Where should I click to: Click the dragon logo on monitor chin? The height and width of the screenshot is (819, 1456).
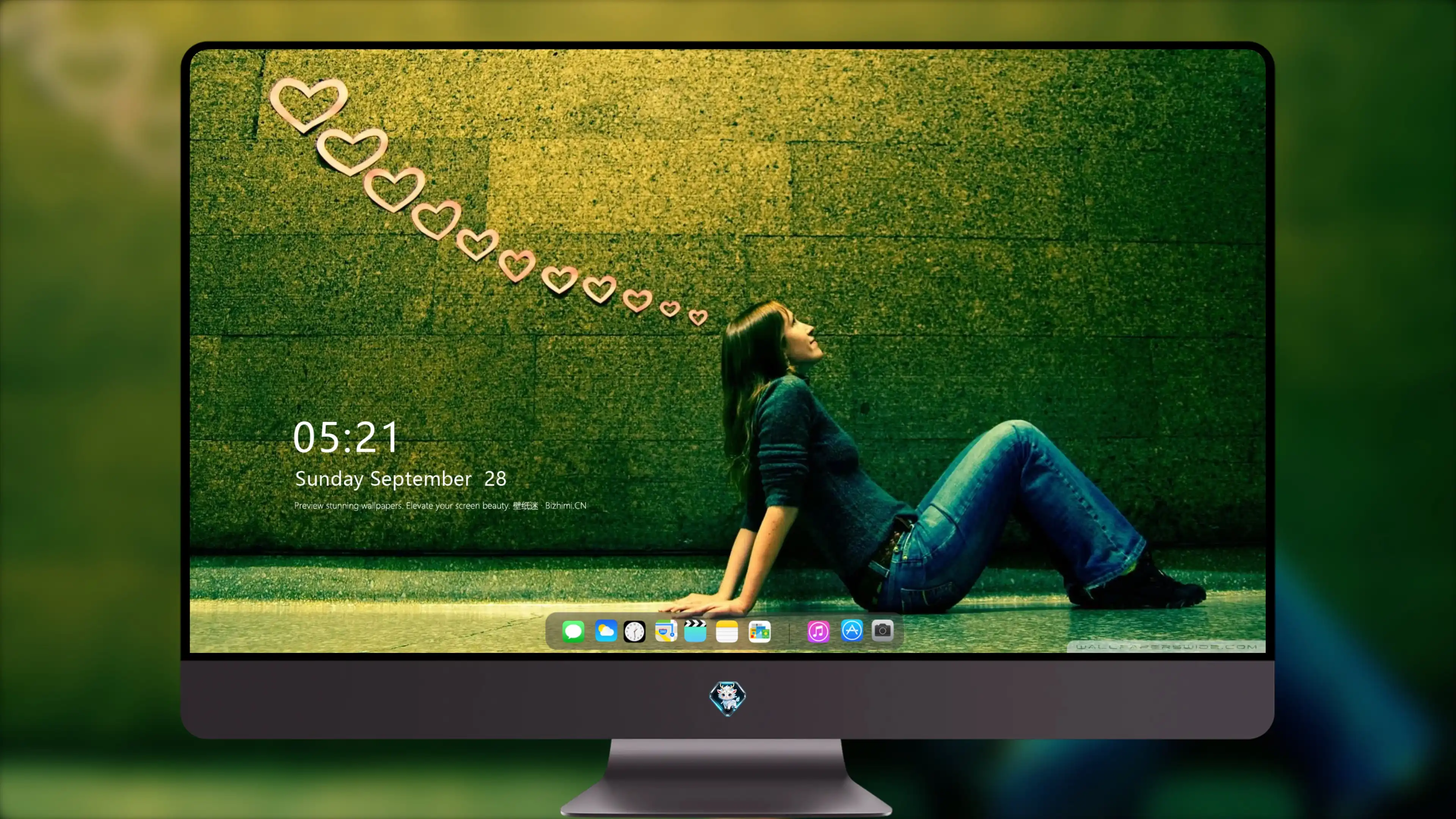pyautogui.click(x=728, y=698)
